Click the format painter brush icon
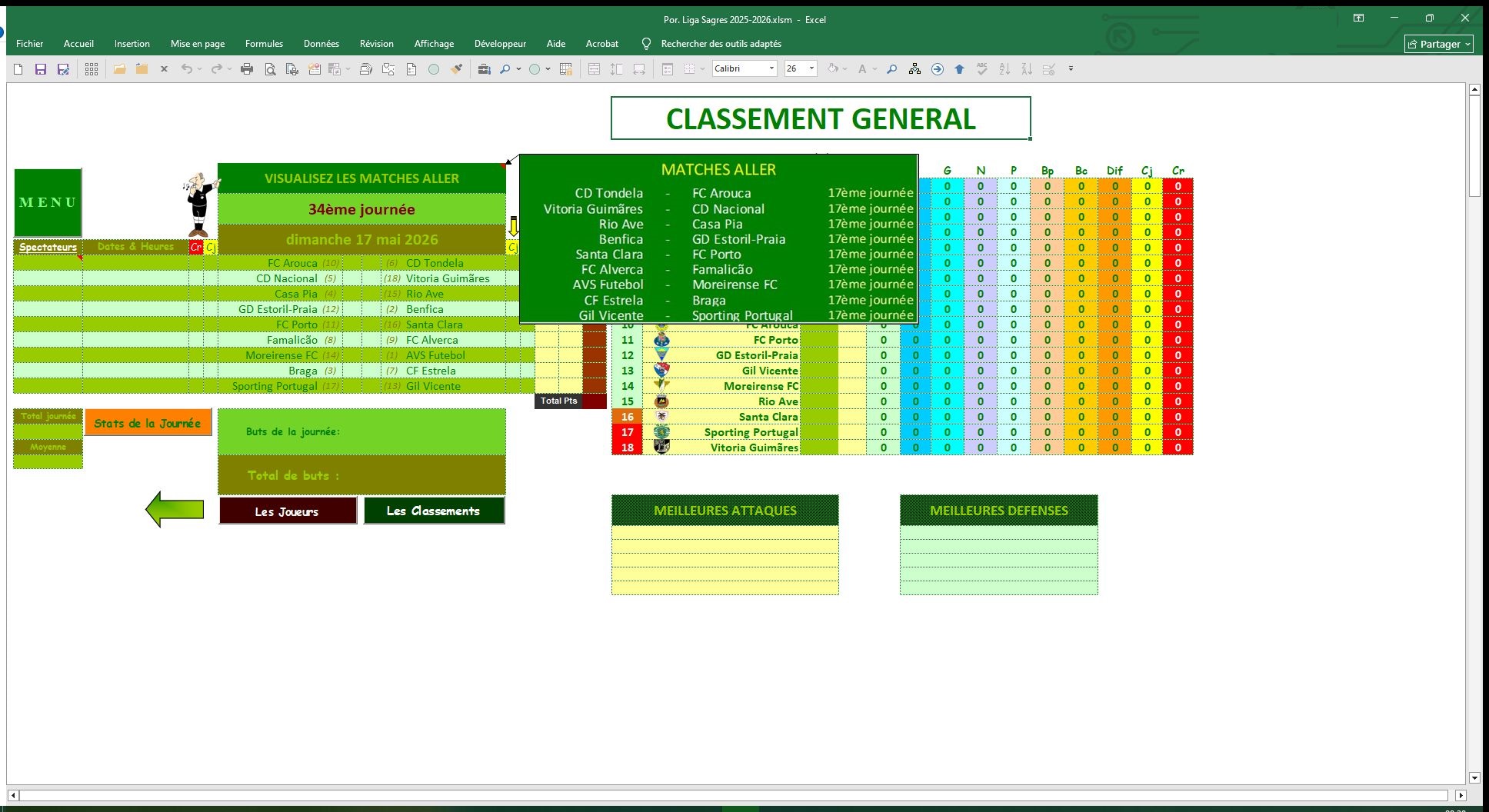This screenshot has width=1489, height=812. [457, 69]
